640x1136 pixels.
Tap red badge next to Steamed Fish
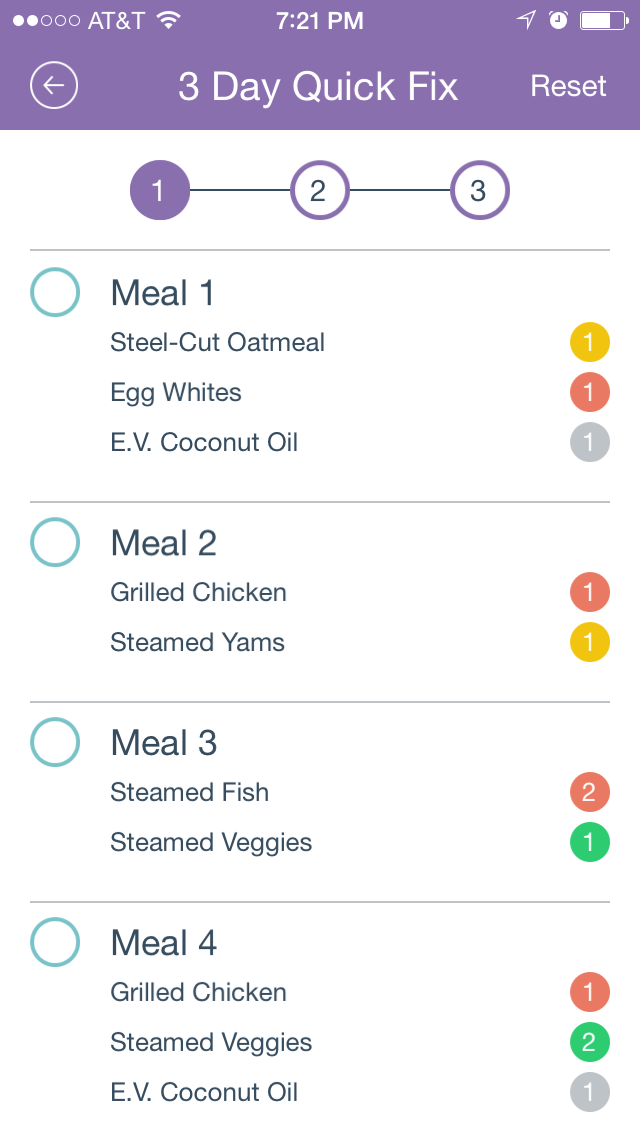[589, 792]
